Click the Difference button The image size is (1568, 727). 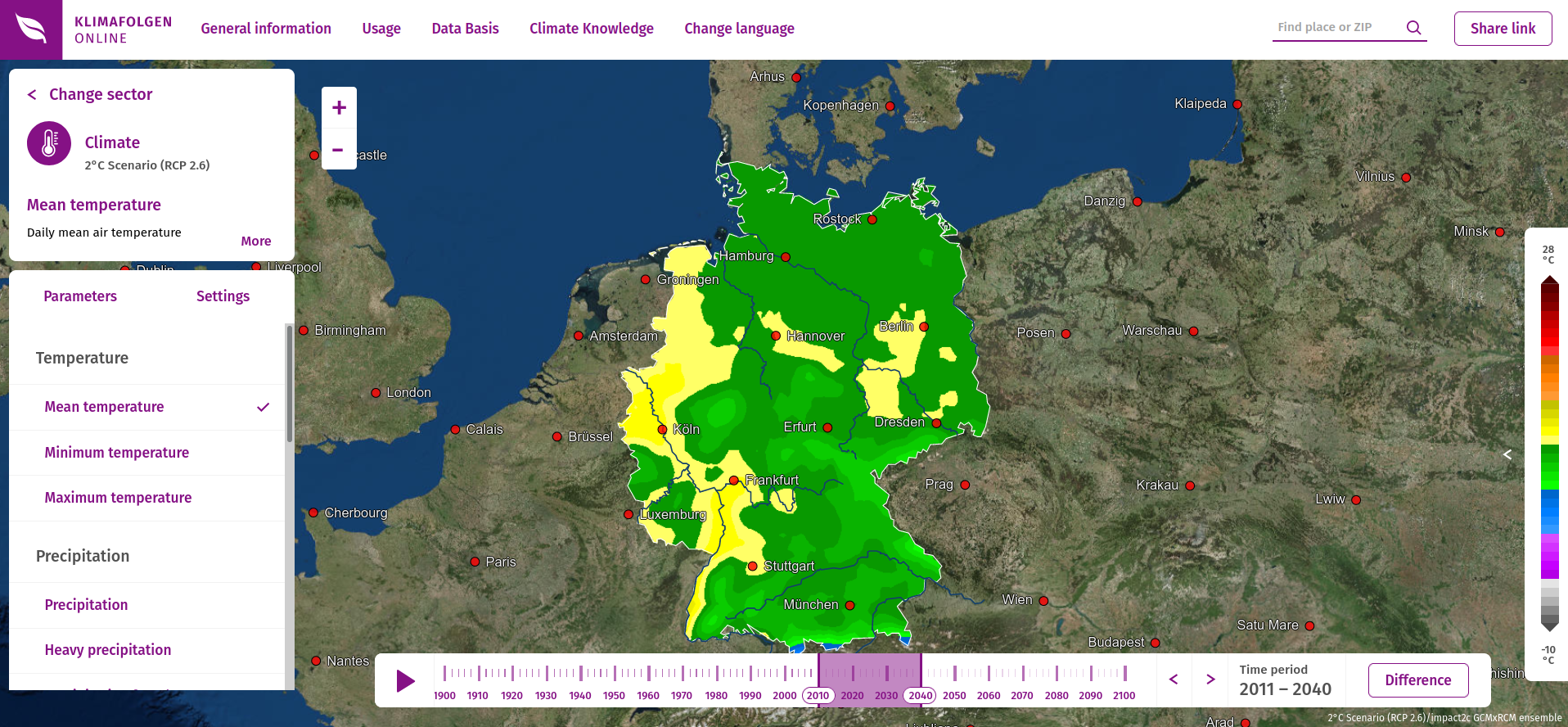tap(1417, 680)
